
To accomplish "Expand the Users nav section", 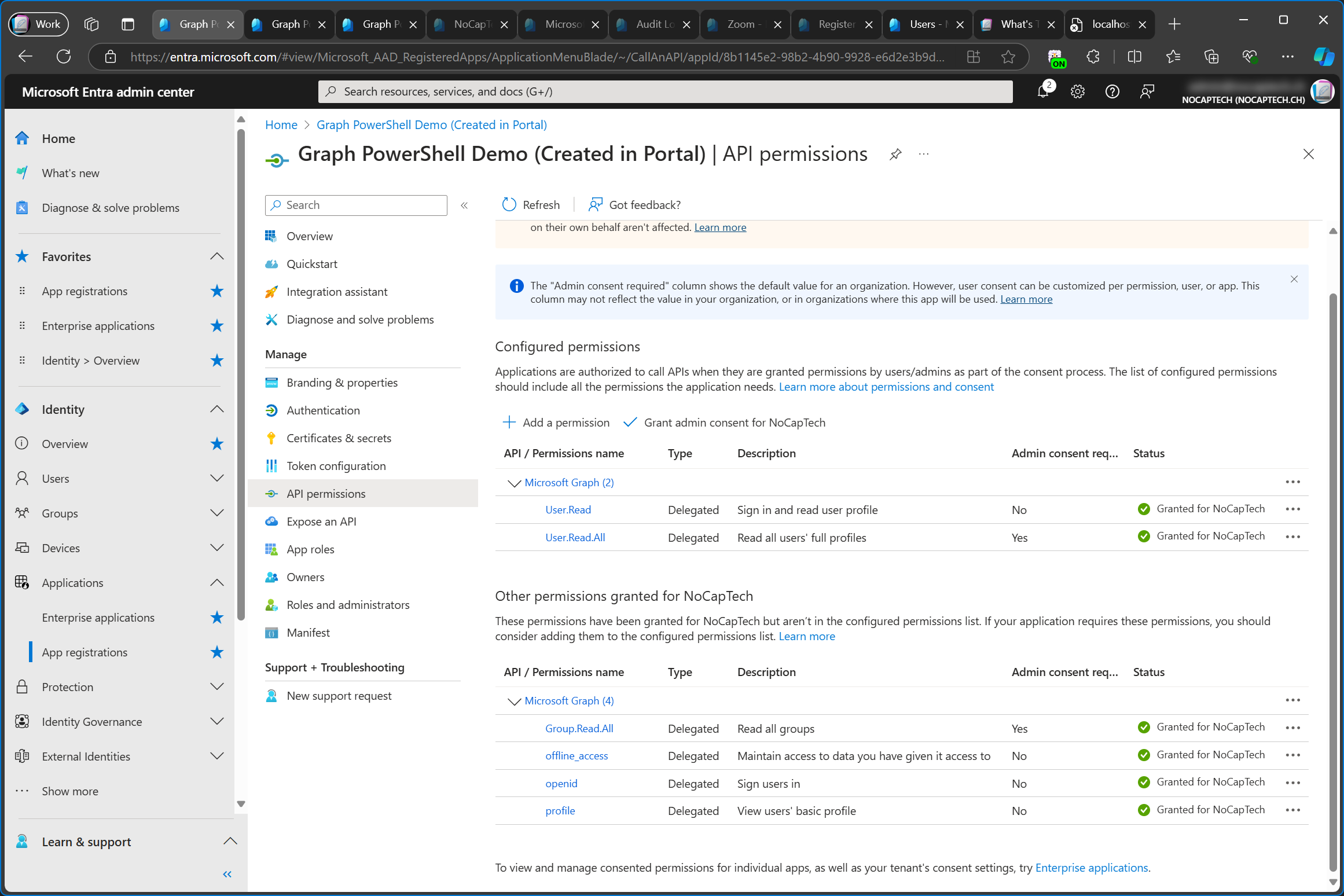I will point(217,479).
